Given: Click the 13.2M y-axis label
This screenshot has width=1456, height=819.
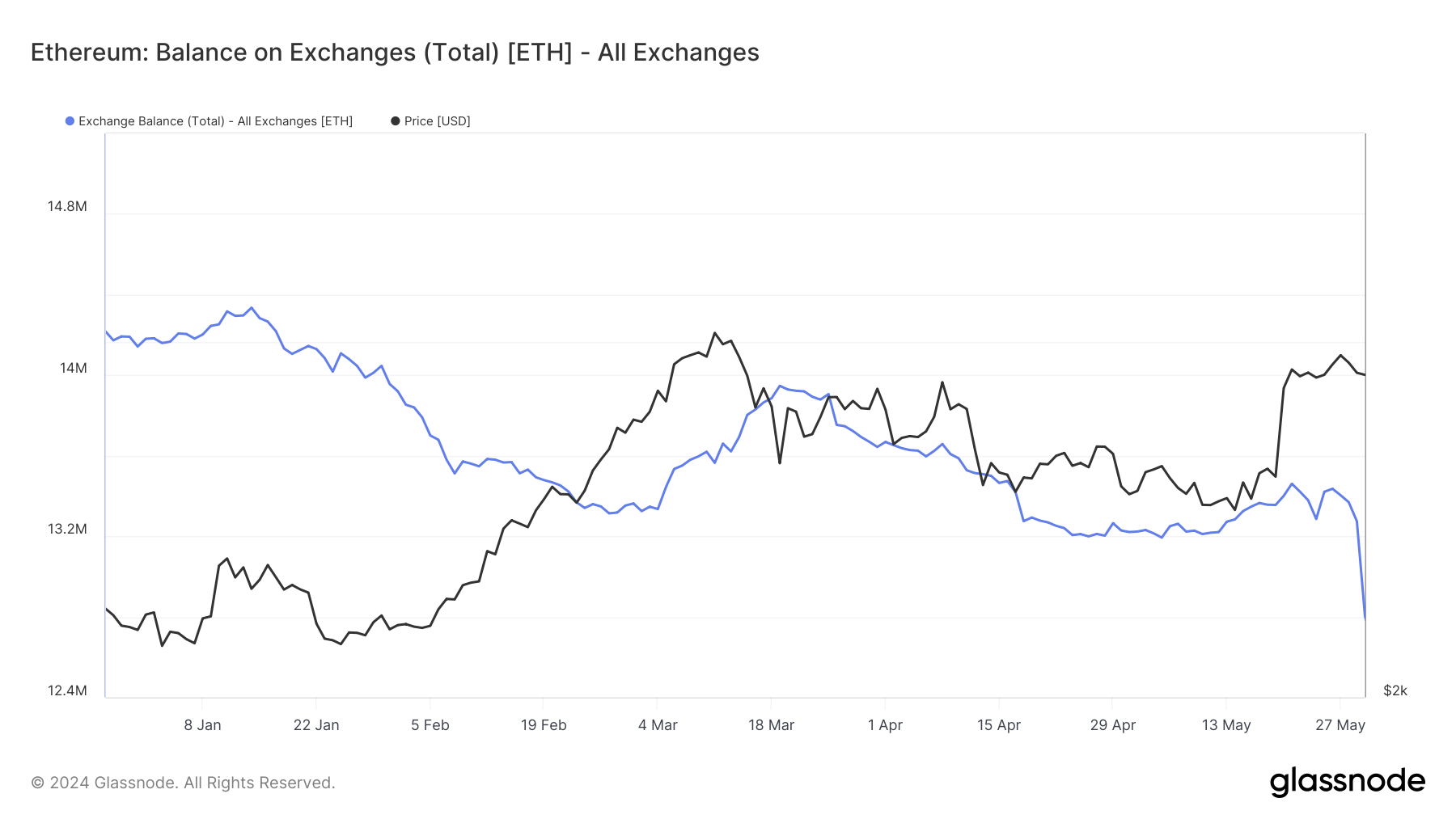Looking at the screenshot, I should coord(67,529).
